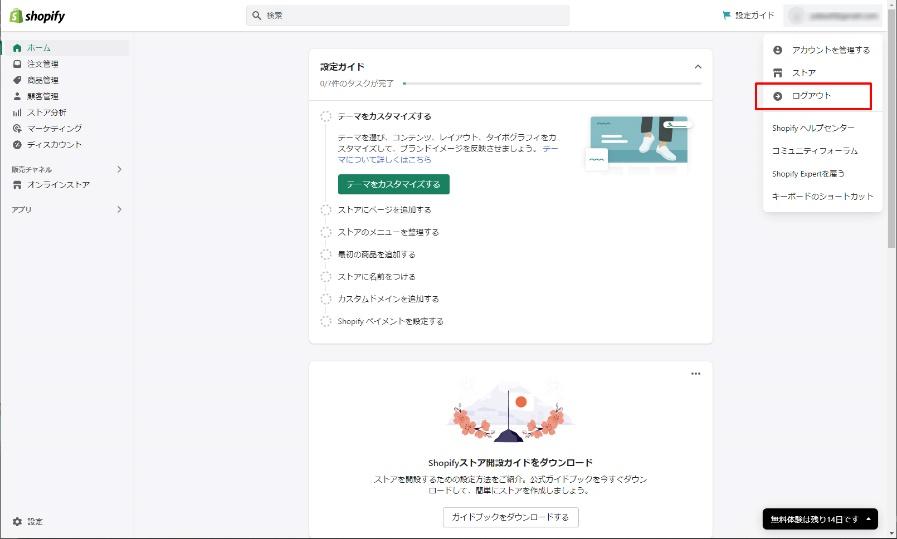Open the ストアに名前をつける task
Image resolution: width=897 pixels, height=539 pixels.
pyautogui.click(x=376, y=277)
